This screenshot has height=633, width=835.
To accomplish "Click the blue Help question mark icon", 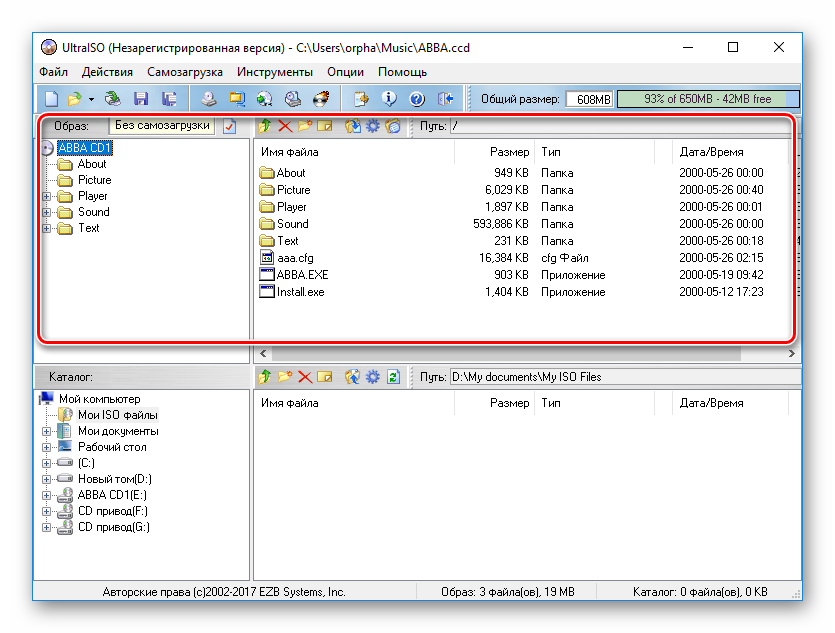I will tap(417, 99).
